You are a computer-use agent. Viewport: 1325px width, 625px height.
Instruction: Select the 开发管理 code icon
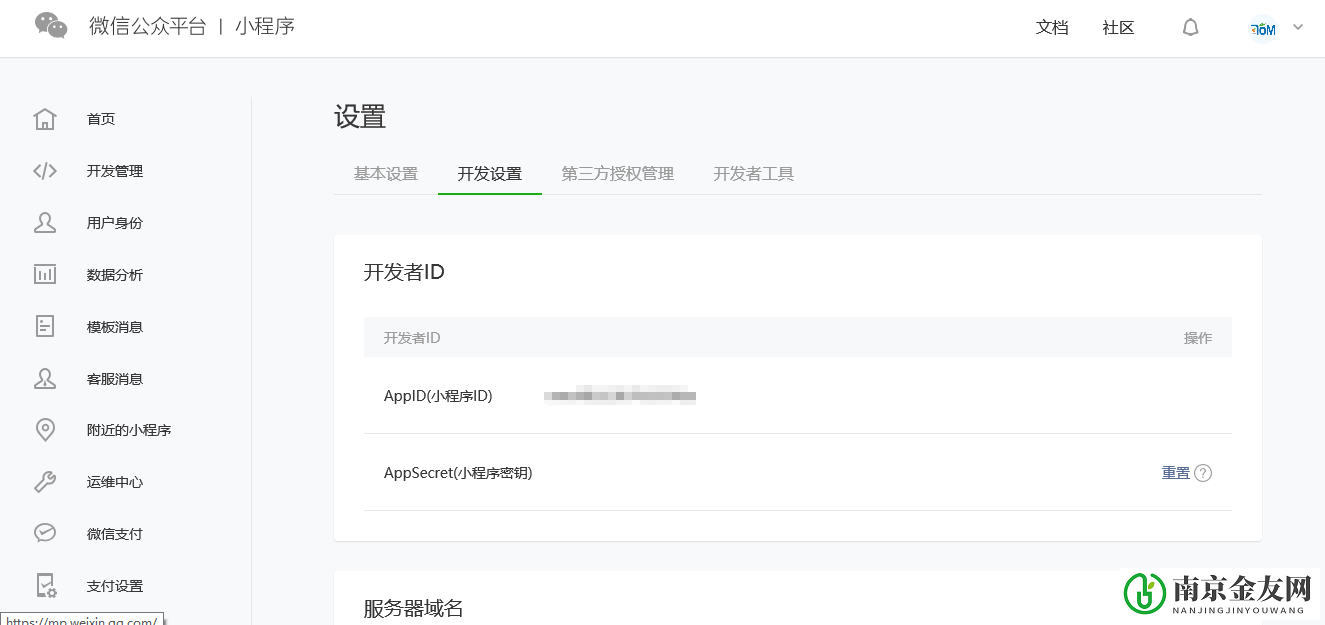click(x=45, y=170)
